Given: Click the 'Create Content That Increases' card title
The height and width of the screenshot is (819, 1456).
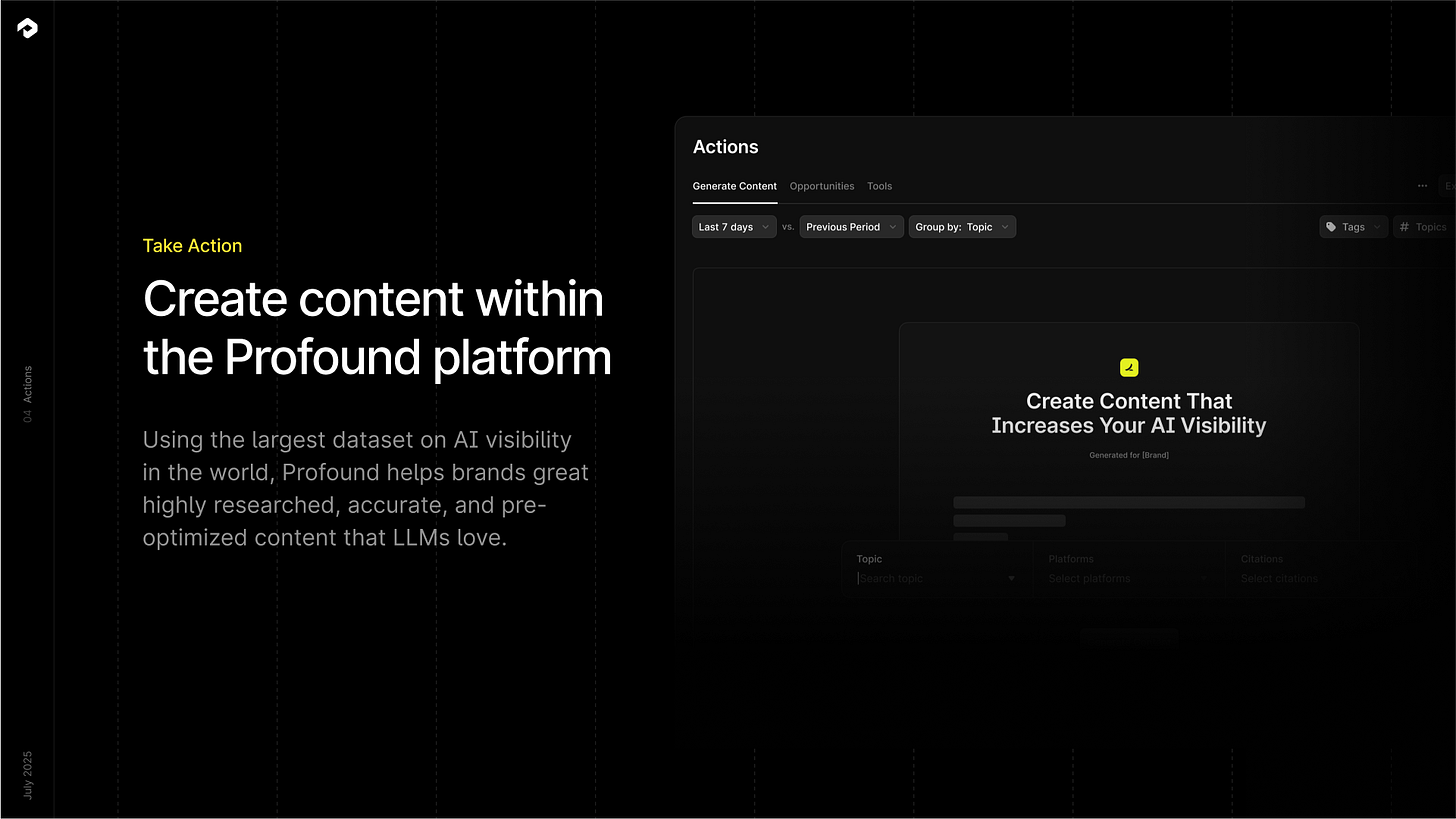Looking at the screenshot, I should [1129, 413].
